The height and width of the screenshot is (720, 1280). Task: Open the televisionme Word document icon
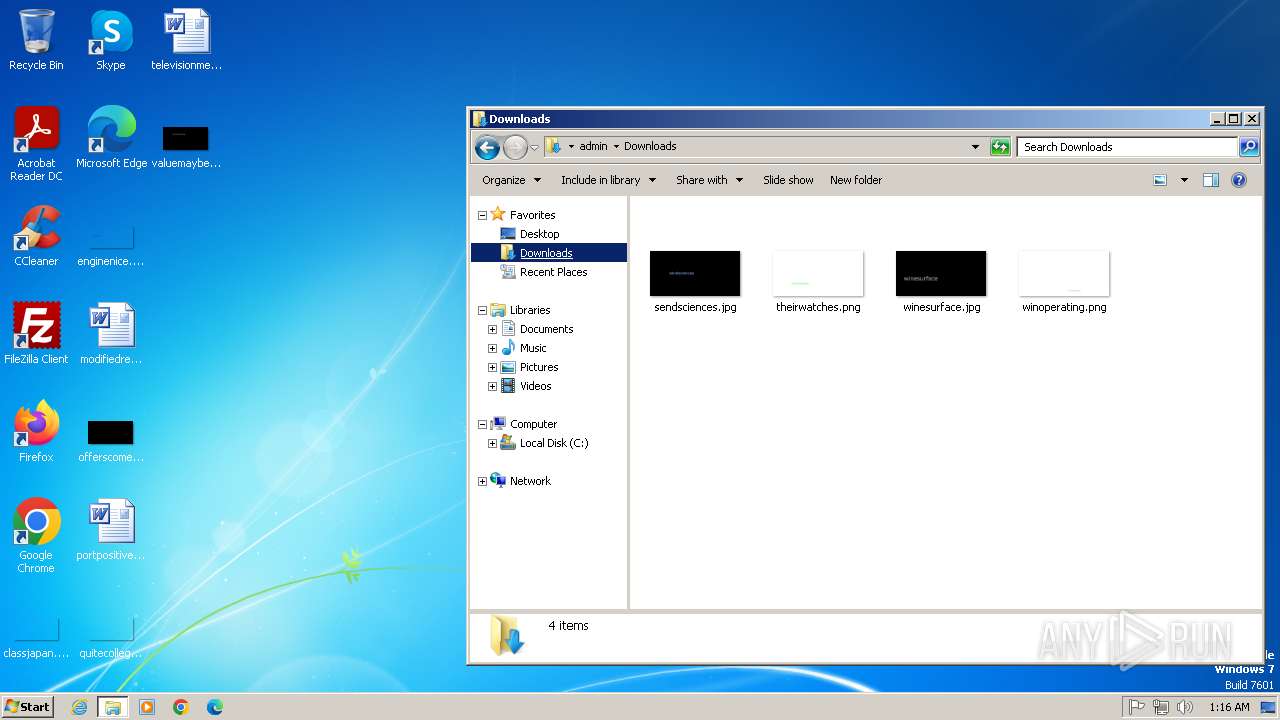pos(186,40)
